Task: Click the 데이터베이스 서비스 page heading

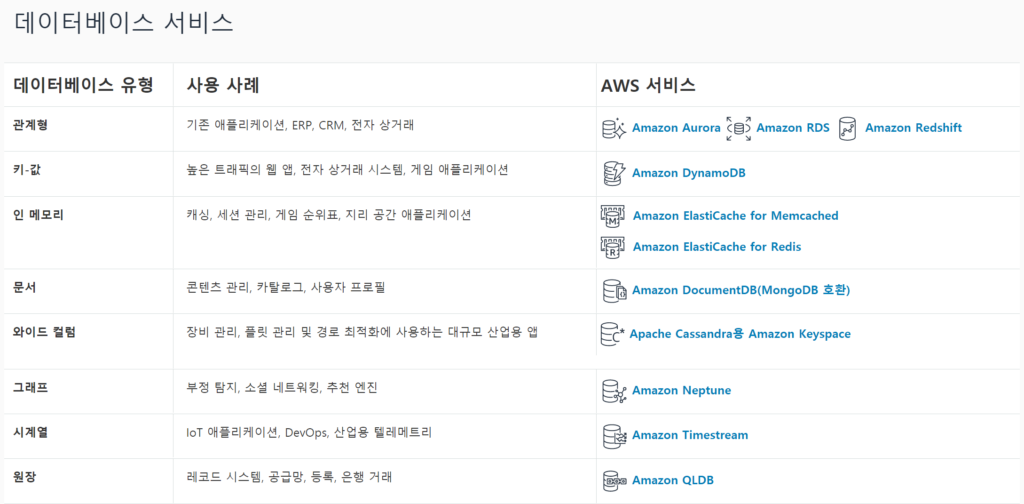Action: coord(124,23)
